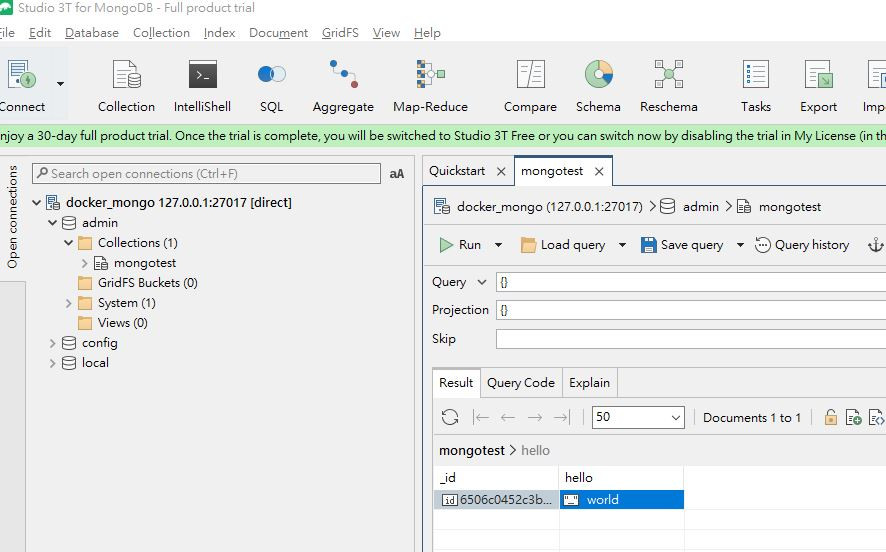
Task: Open the Help menu
Action: point(427,33)
